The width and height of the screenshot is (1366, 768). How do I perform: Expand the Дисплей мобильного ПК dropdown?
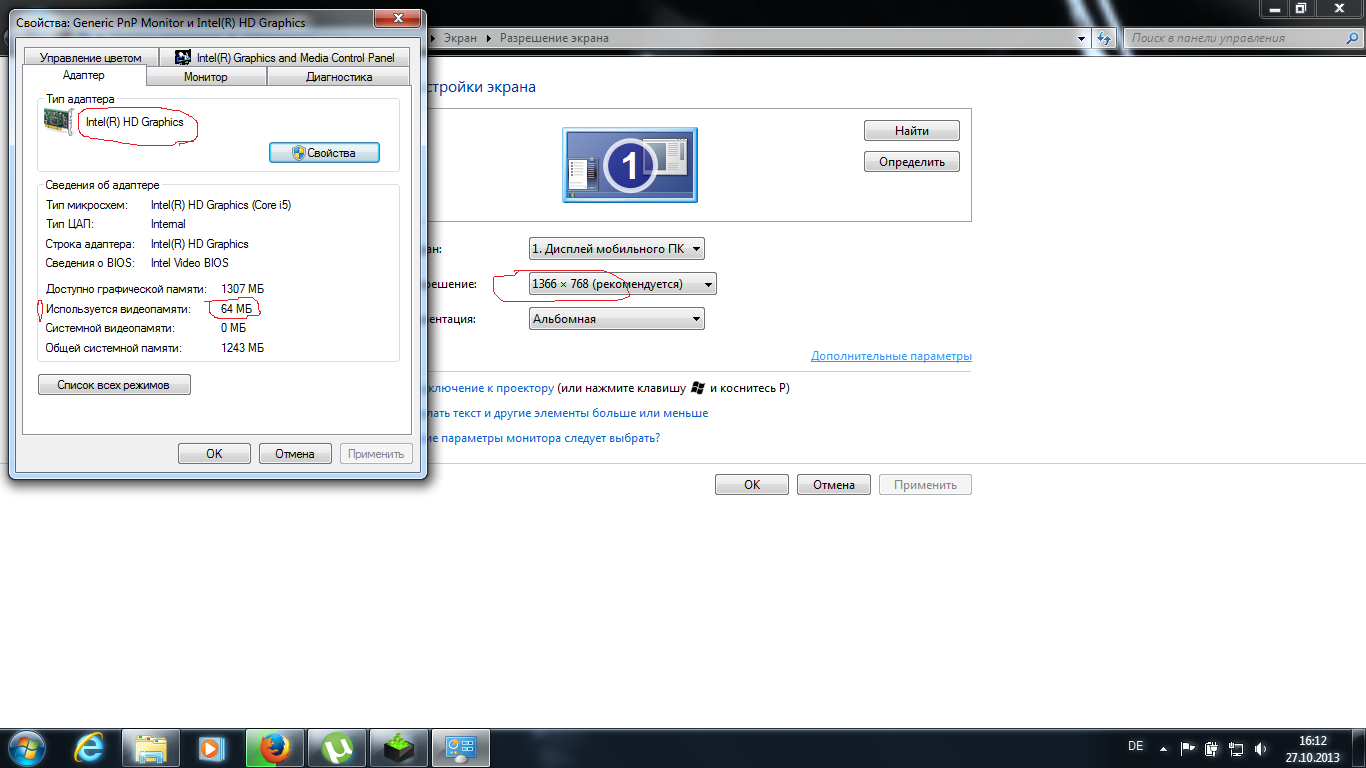617,249
